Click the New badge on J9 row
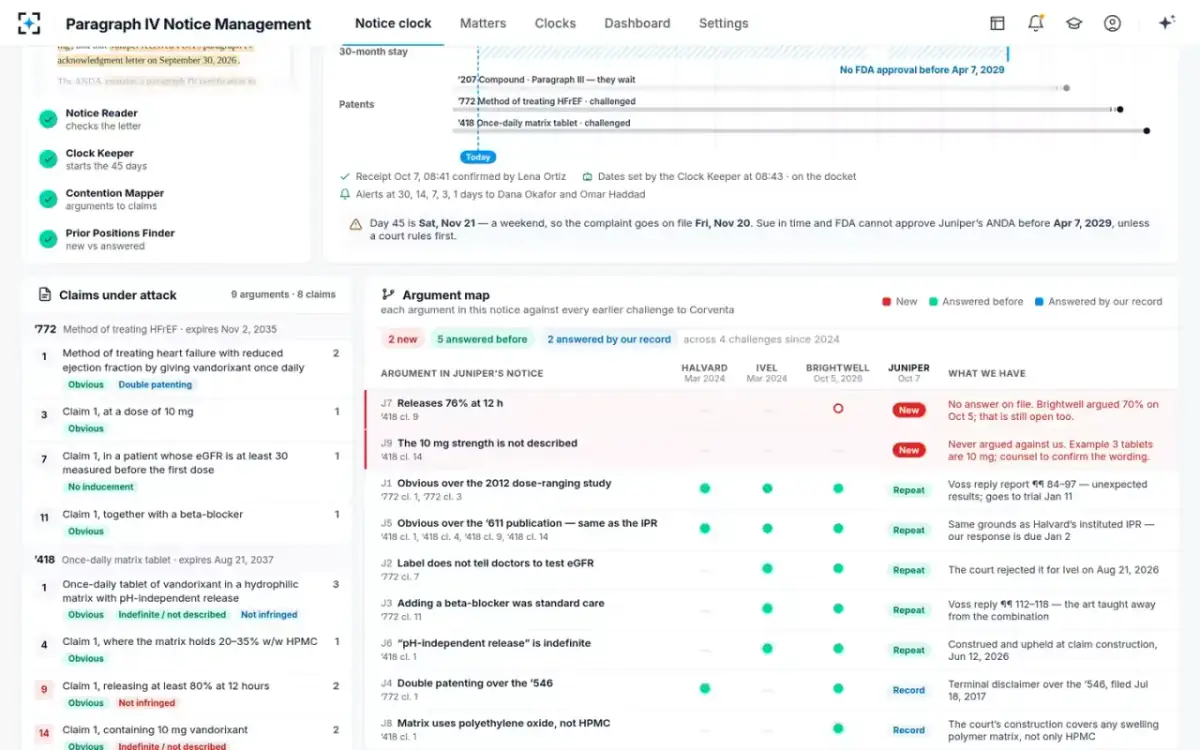Viewport: 1200px width, 750px height. [909, 450]
